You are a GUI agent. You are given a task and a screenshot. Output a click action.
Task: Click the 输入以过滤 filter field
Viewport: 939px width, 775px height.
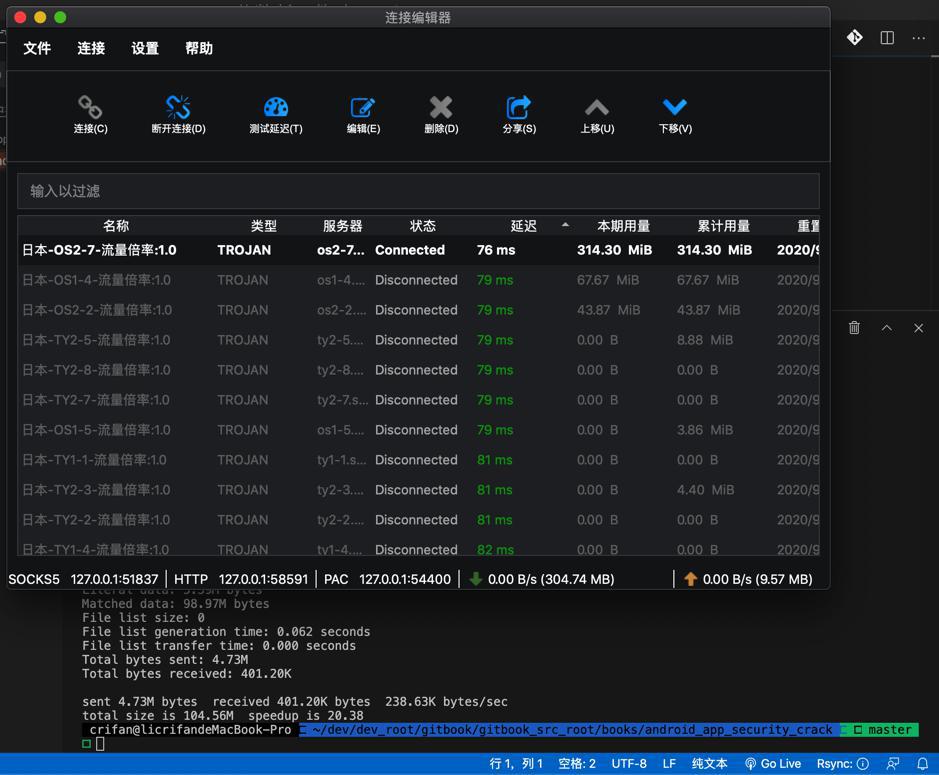click(418, 191)
